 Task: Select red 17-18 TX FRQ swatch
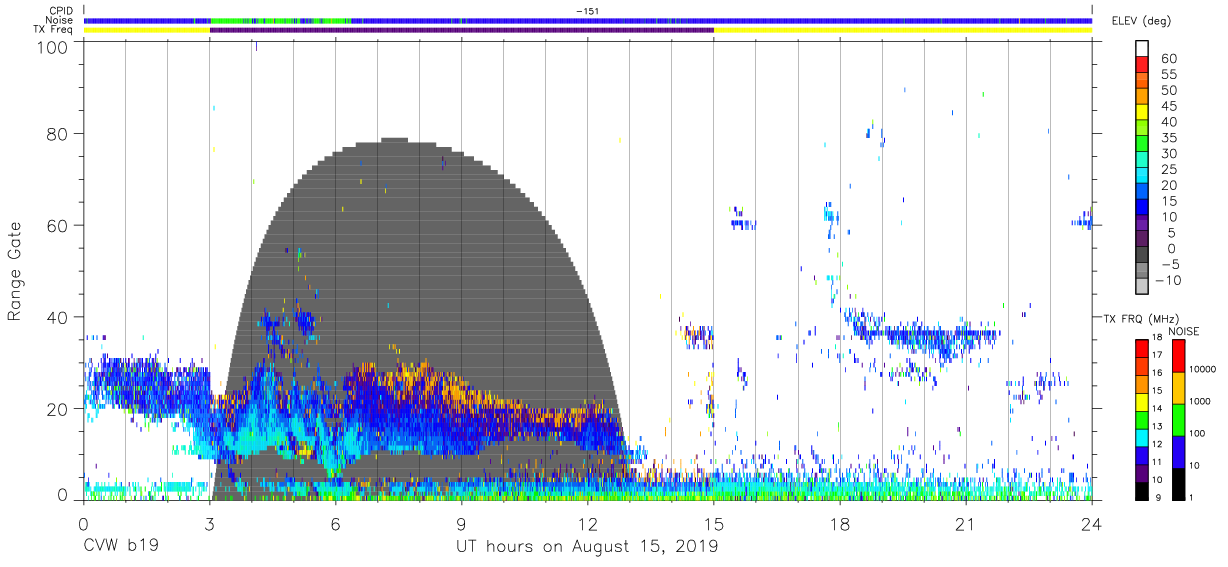[x=1141, y=348]
